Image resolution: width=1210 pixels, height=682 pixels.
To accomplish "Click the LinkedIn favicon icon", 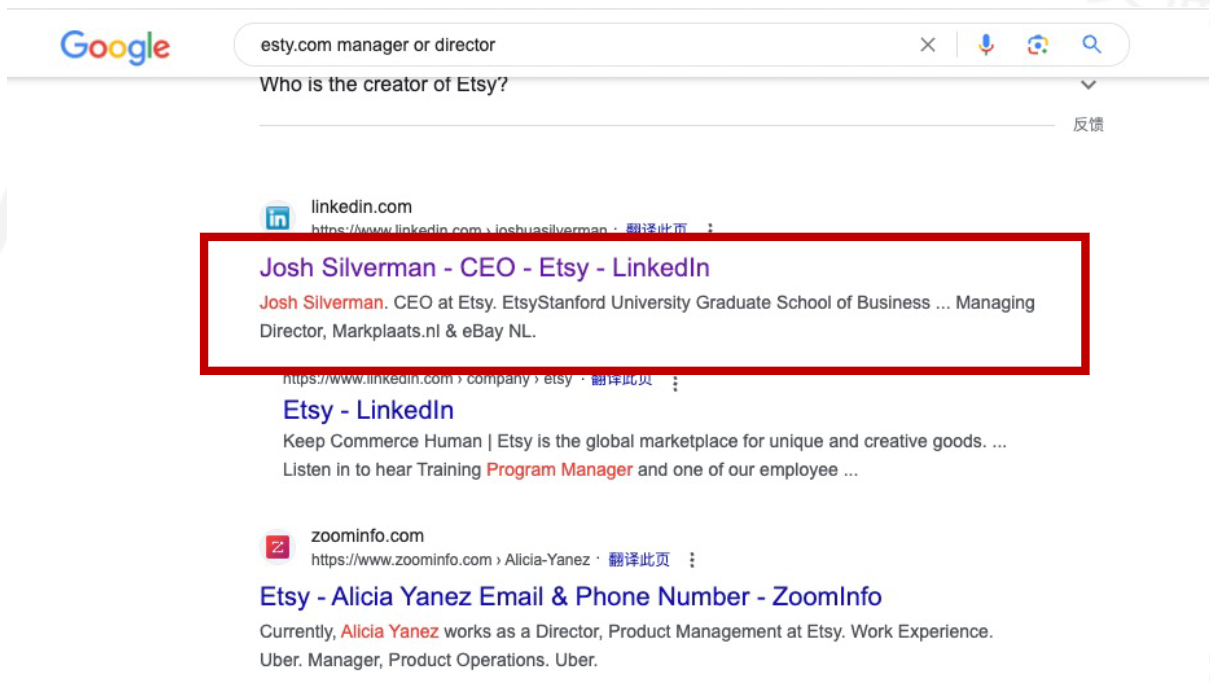I will [x=278, y=218].
